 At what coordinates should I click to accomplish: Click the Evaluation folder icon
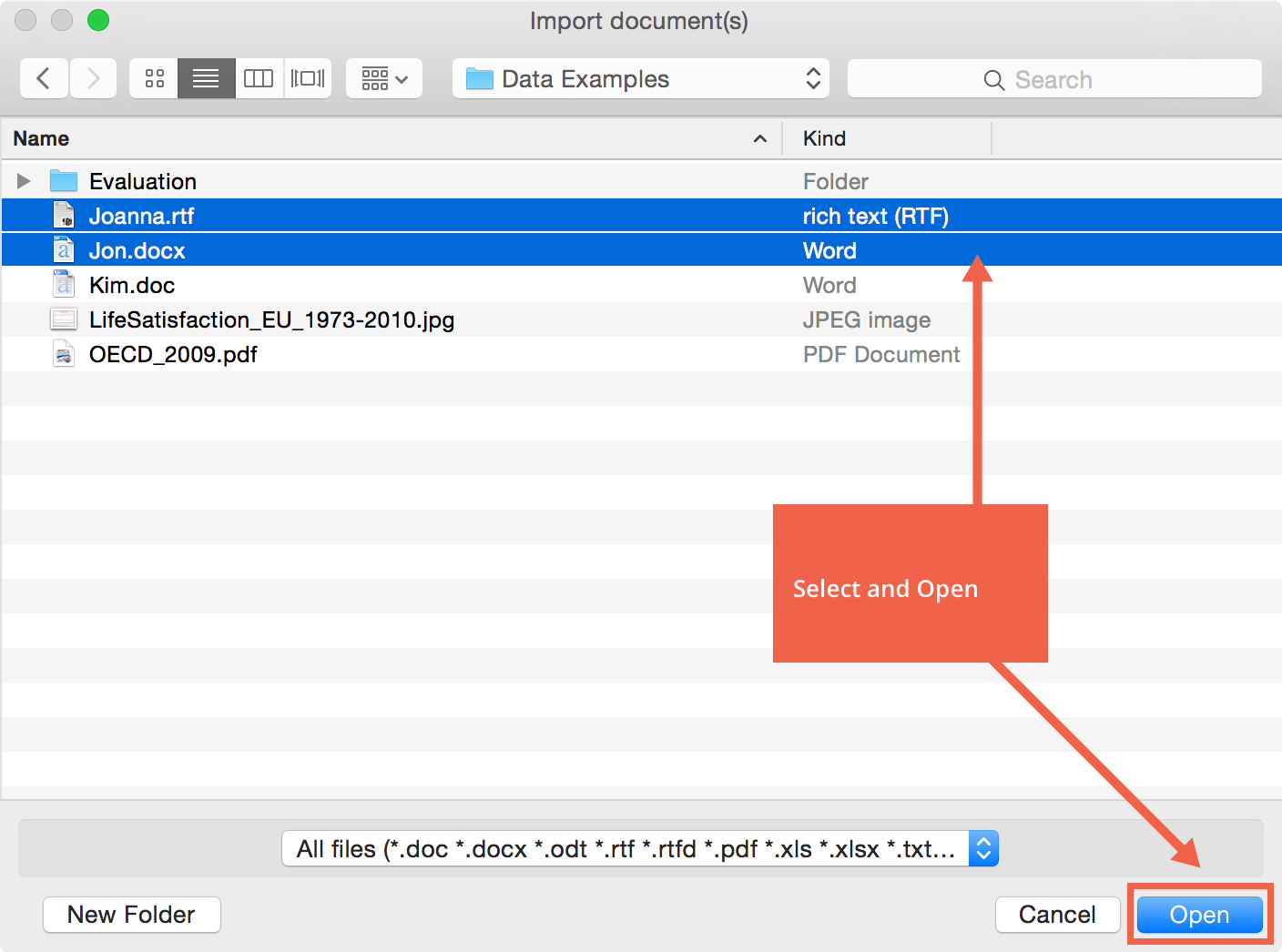[x=64, y=181]
